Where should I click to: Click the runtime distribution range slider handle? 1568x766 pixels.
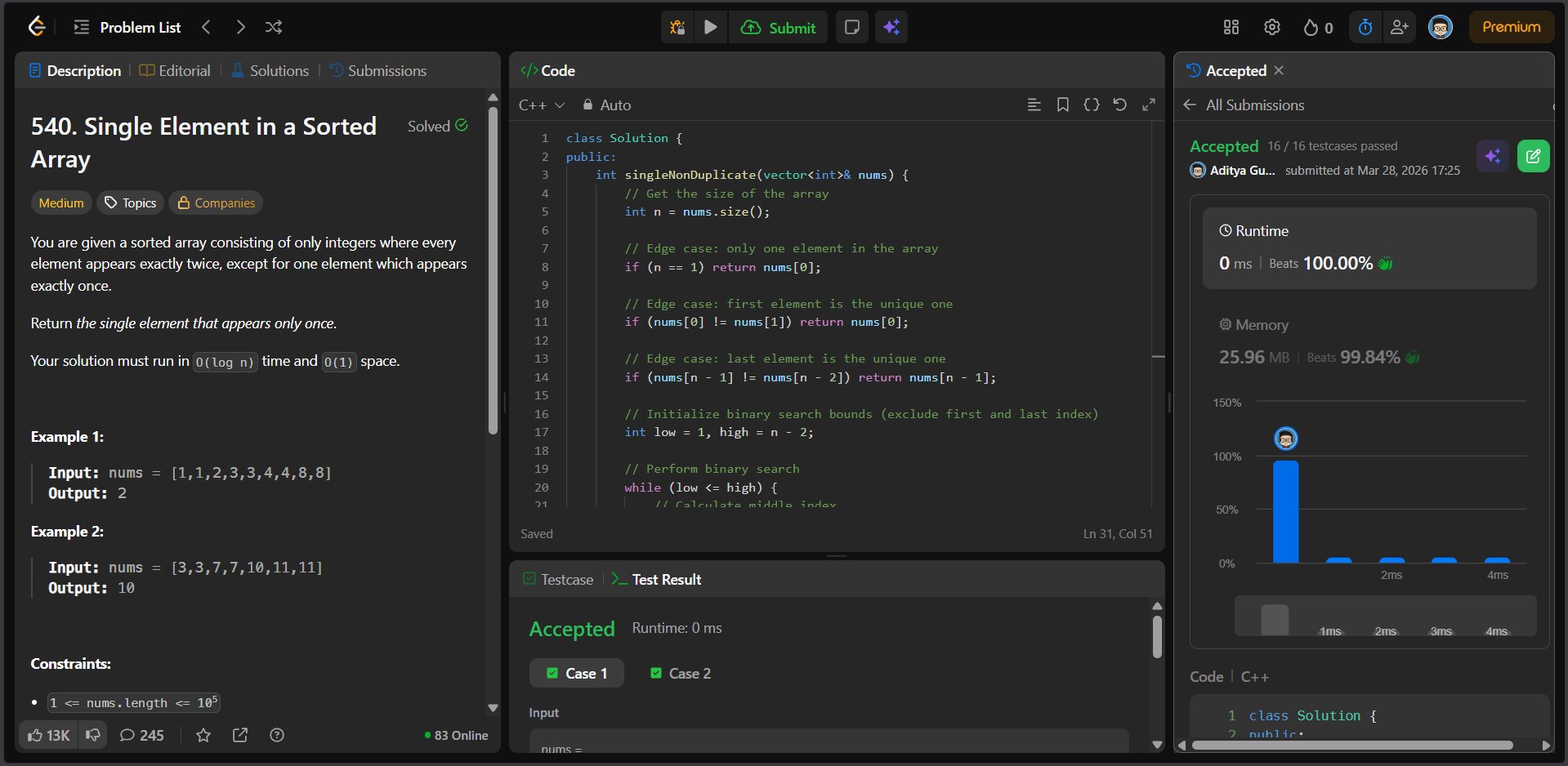(1274, 620)
